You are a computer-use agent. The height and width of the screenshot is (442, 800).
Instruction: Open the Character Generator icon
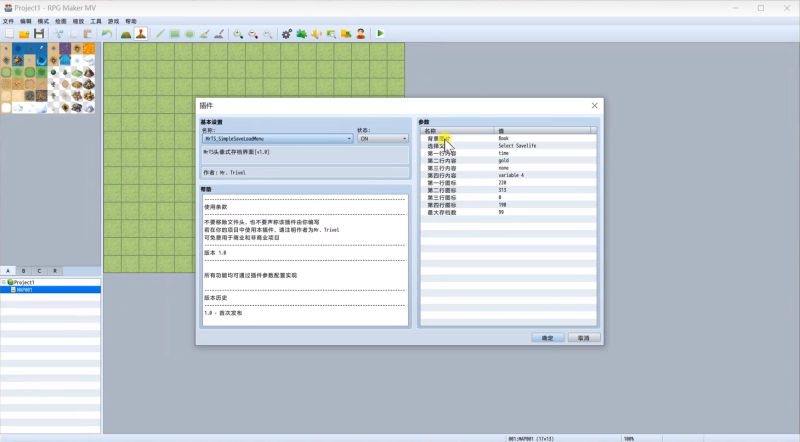(361, 34)
